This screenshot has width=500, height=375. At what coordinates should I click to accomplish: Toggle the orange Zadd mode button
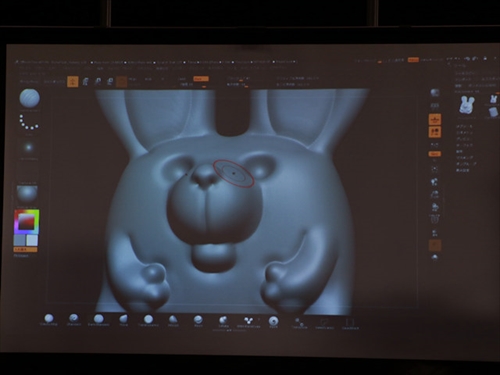tap(201, 79)
